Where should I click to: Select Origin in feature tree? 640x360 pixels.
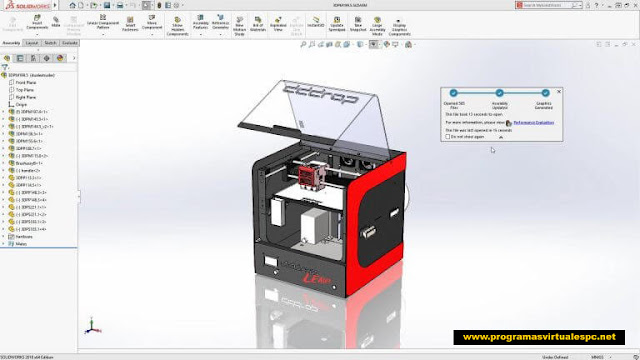point(21,104)
